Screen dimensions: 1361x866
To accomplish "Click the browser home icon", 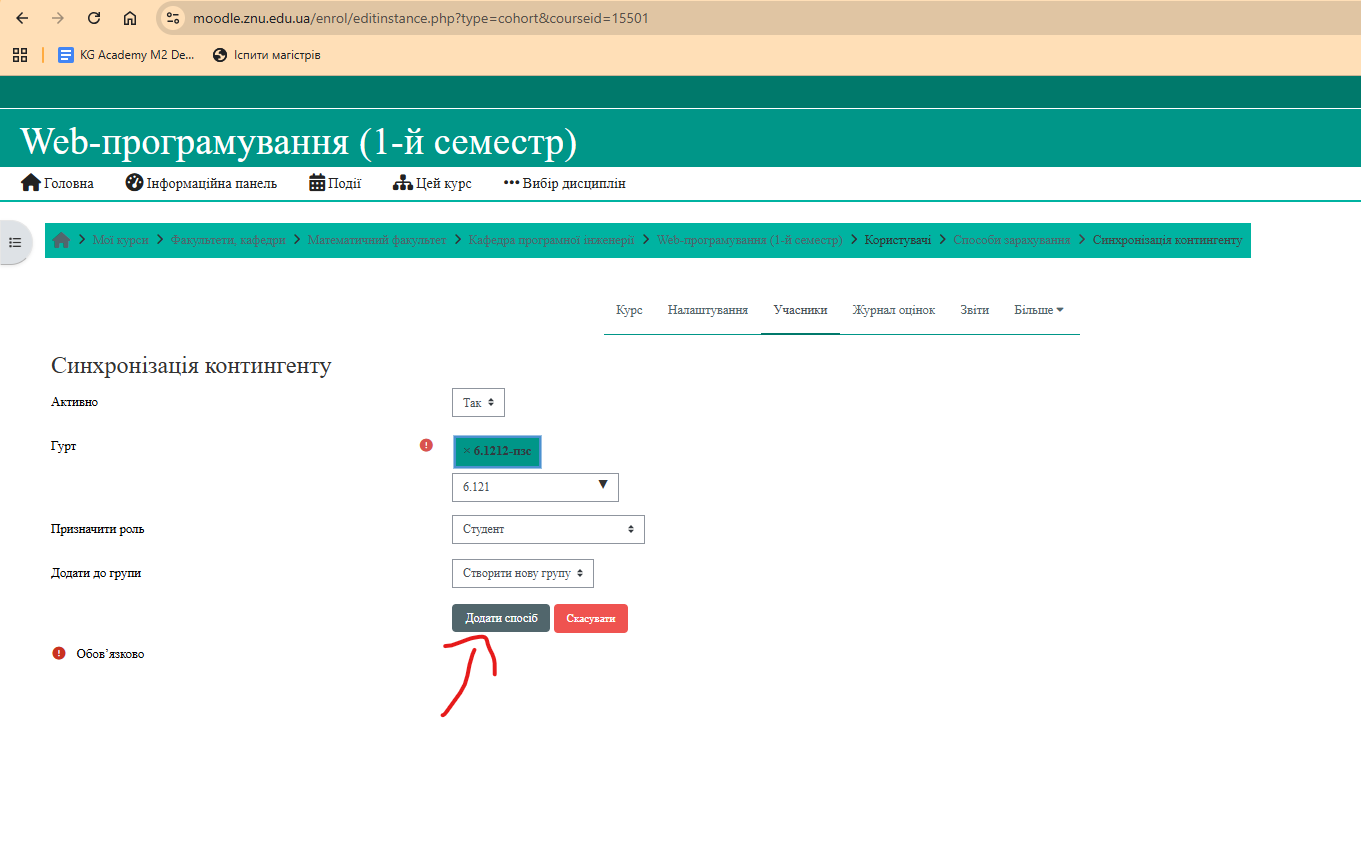I will pyautogui.click(x=130, y=18).
